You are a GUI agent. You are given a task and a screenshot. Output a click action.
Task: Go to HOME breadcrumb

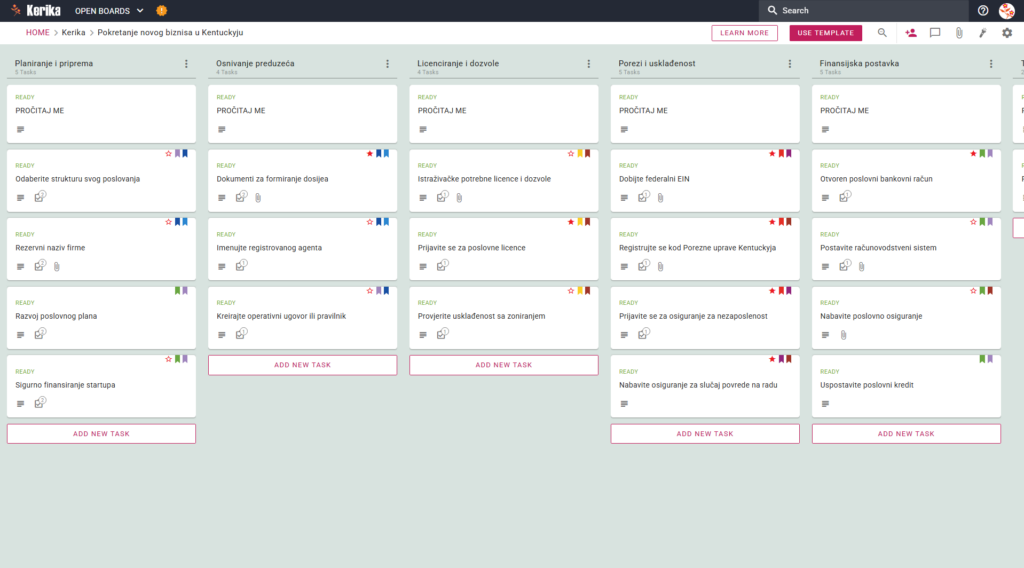coord(37,33)
